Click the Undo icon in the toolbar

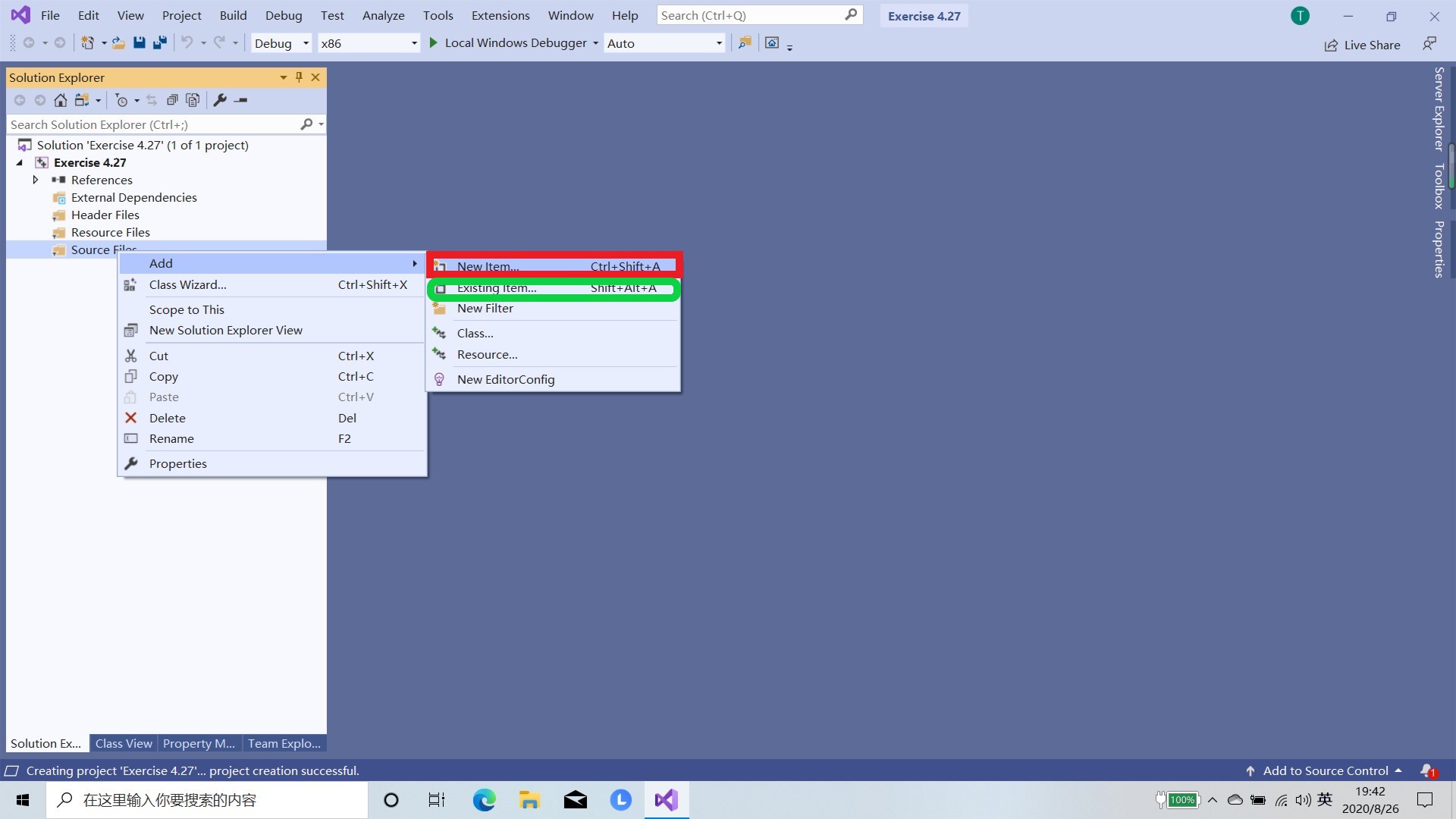point(188,43)
